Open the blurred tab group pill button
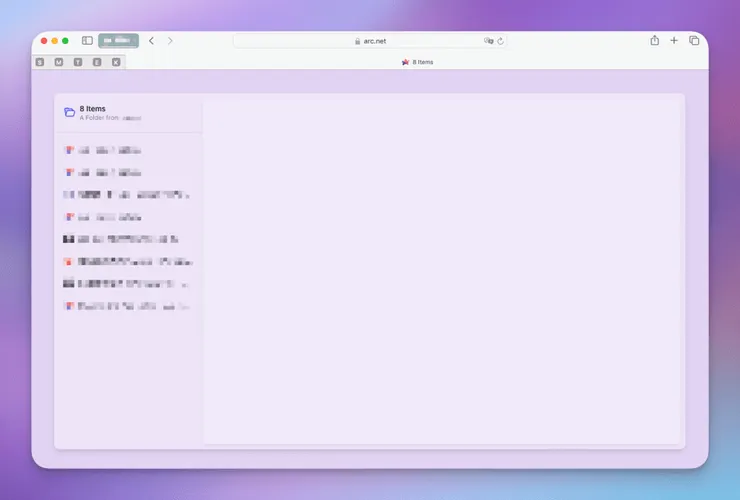The image size is (740, 500). (x=118, y=41)
